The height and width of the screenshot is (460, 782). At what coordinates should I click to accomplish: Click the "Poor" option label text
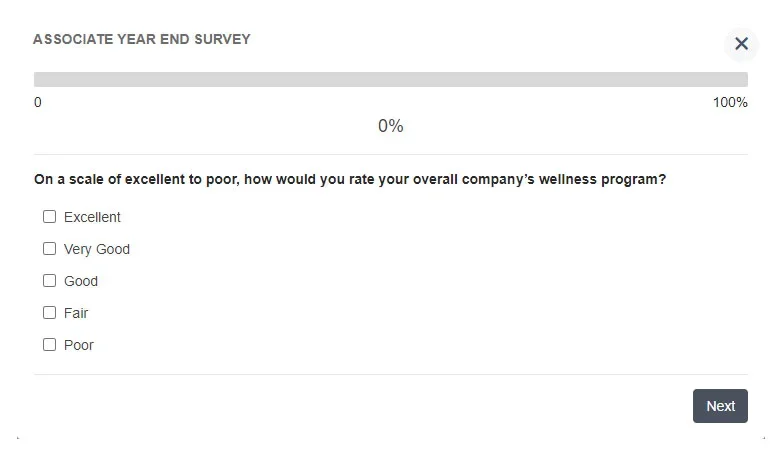[79, 345]
